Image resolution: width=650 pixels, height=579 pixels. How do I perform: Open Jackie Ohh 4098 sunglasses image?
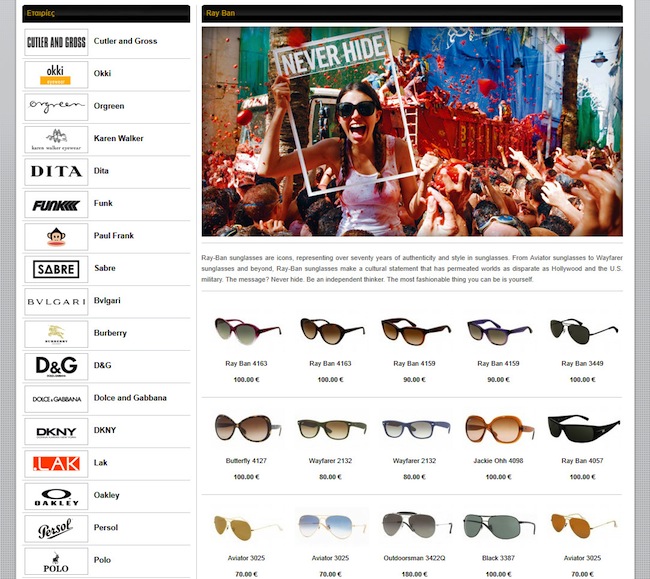pyautogui.click(x=499, y=428)
